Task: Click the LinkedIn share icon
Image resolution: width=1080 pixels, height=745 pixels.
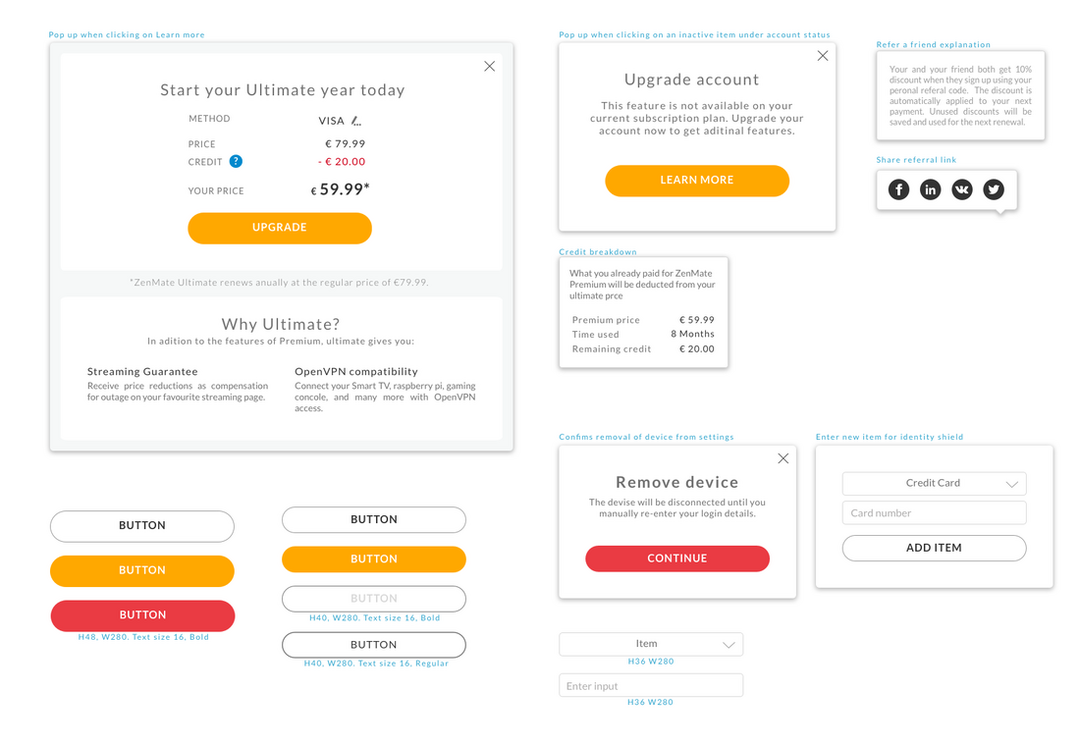Action: point(930,189)
